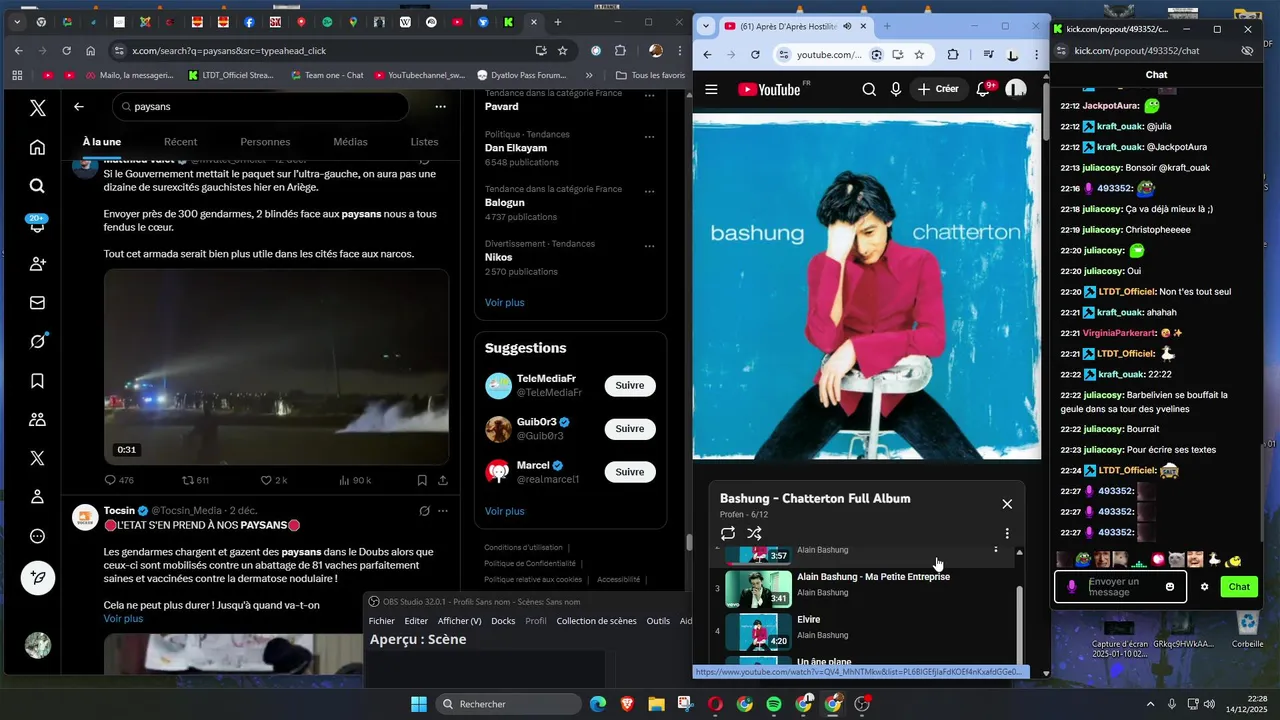Open Docks menu in OBS Studio
This screenshot has height=720, width=1280.
point(503,621)
